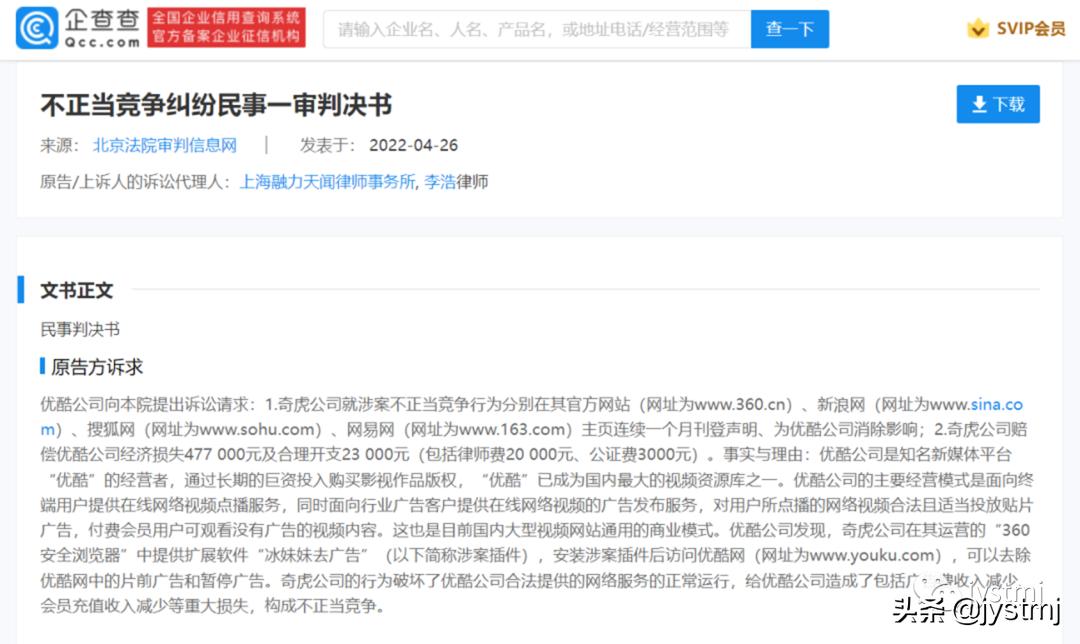This screenshot has width=1080, height=644.
Task: Click the red 全国企业信用查询系统 badge
Action: [x=227, y=28]
